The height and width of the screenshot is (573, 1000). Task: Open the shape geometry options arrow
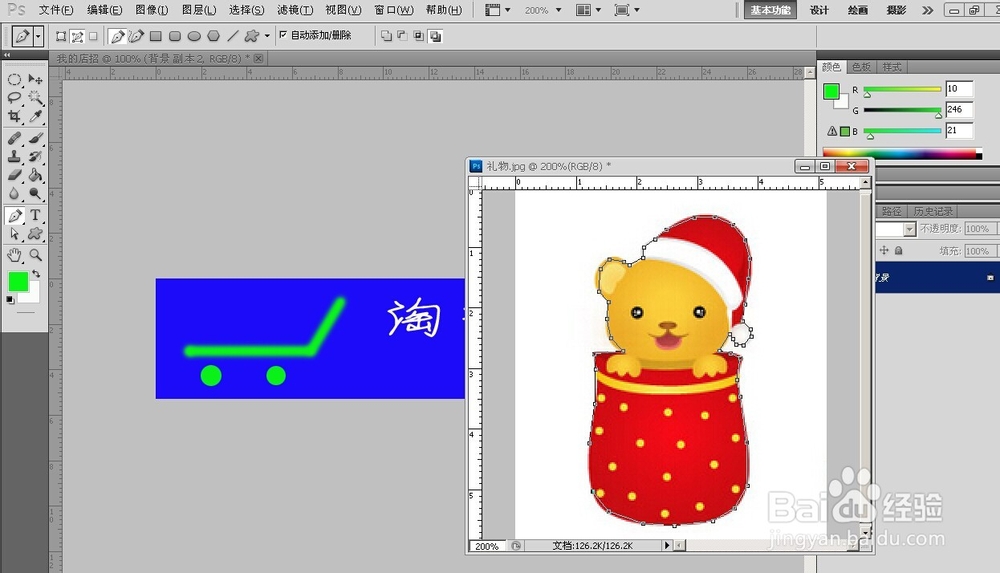click(x=267, y=36)
